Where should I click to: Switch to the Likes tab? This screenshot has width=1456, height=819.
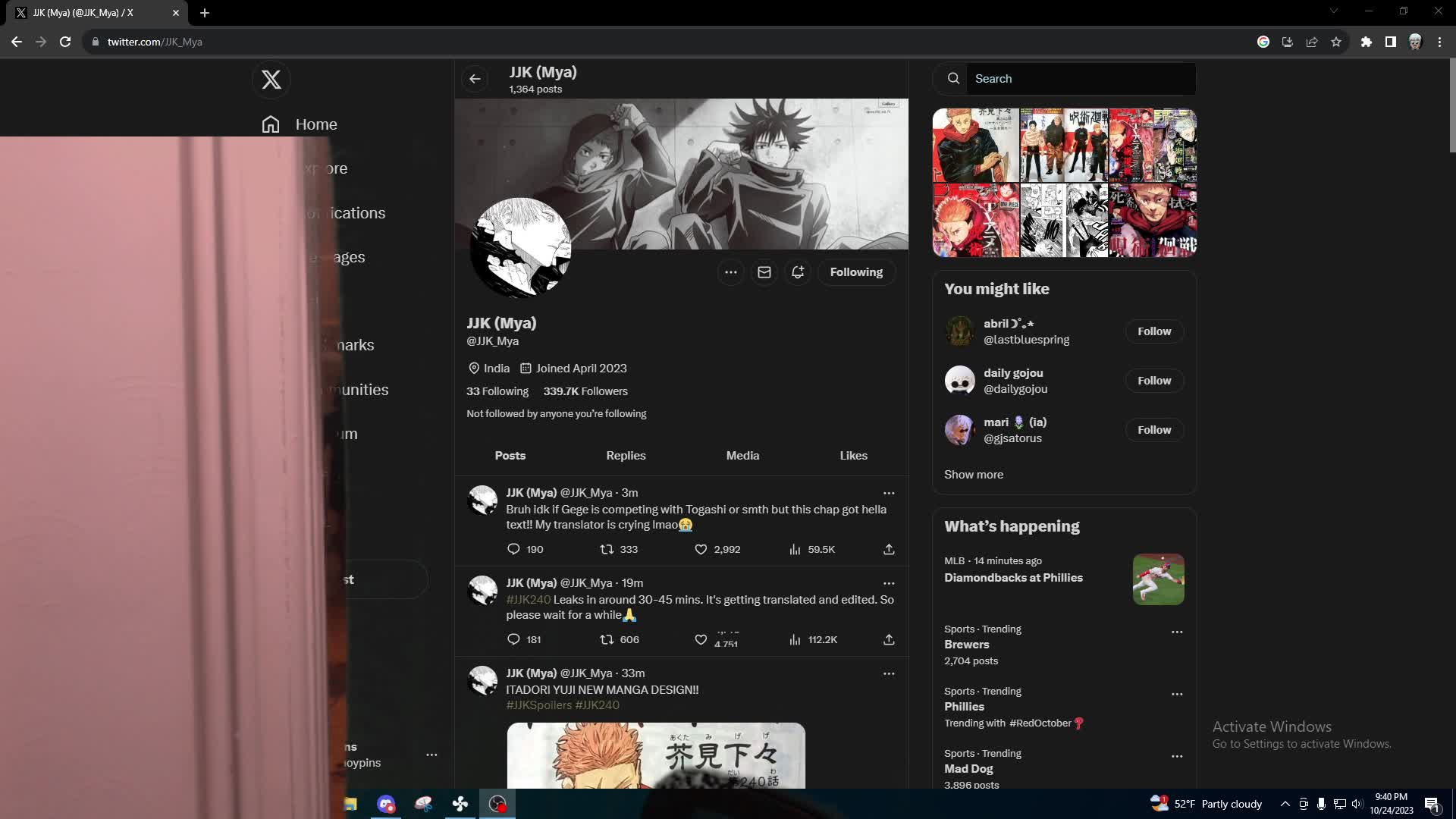pyautogui.click(x=853, y=456)
